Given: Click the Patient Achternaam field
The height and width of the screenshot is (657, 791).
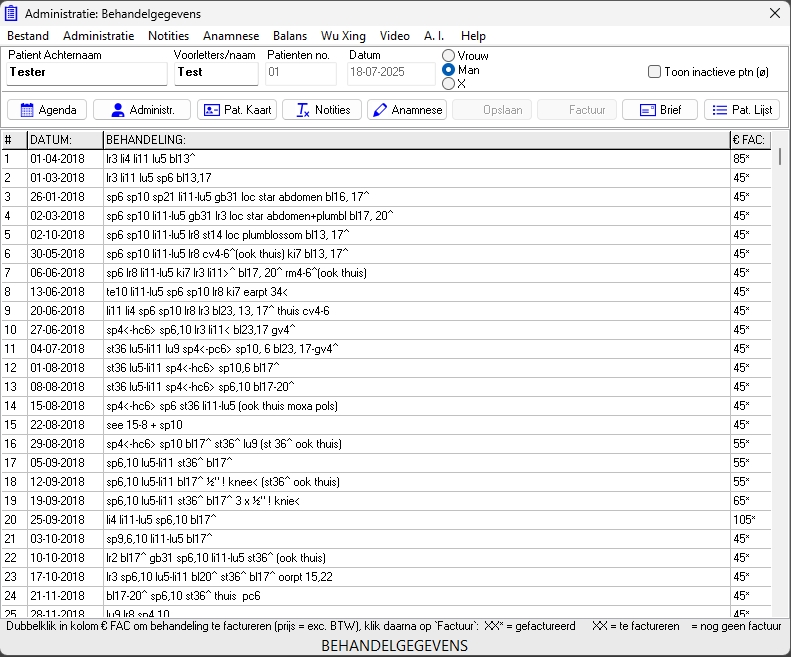Looking at the screenshot, I should click(x=87, y=73).
